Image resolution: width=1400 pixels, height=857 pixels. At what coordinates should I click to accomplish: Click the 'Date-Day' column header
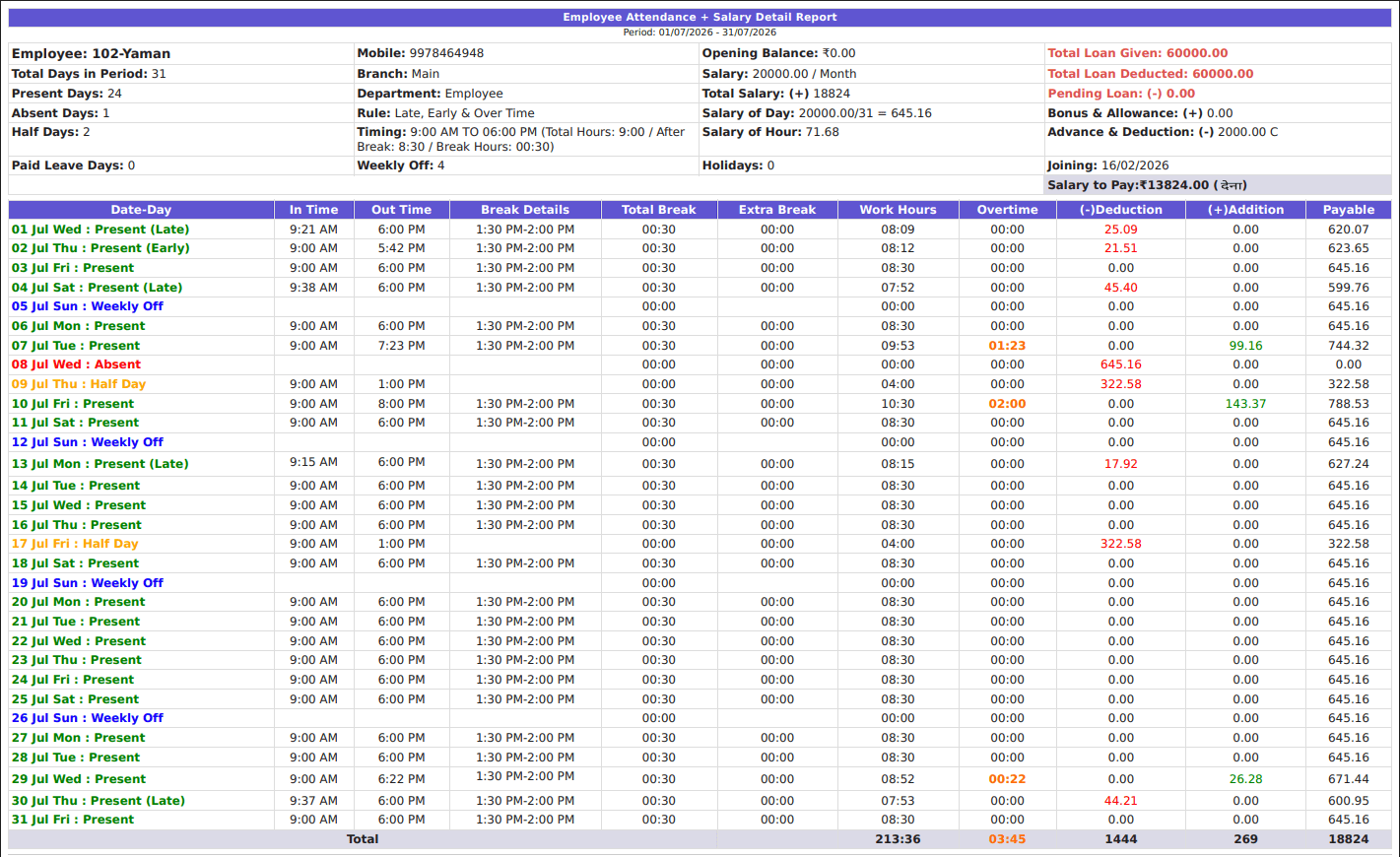pyautogui.click(x=141, y=210)
